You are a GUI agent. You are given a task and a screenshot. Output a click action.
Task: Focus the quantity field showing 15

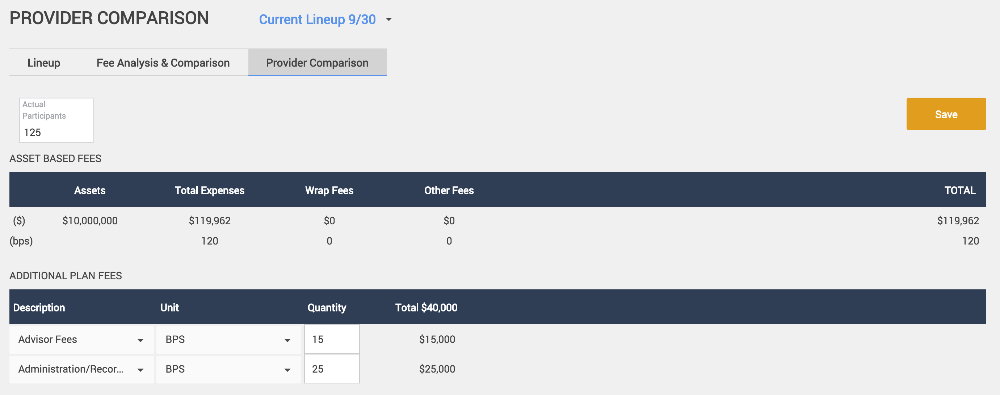point(332,339)
